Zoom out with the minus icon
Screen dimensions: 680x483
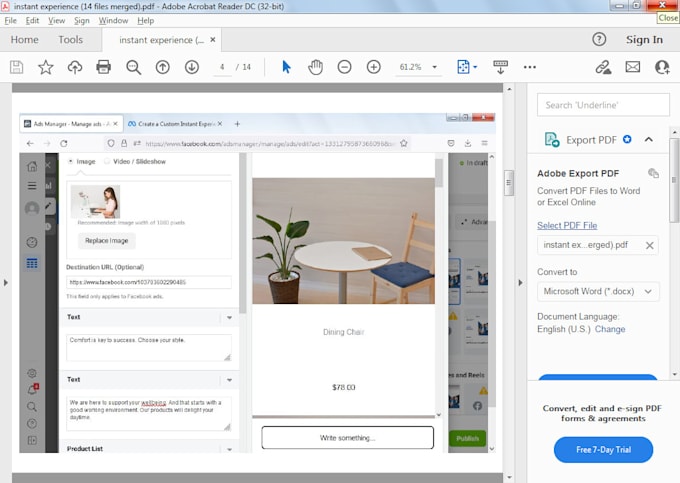coord(344,67)
